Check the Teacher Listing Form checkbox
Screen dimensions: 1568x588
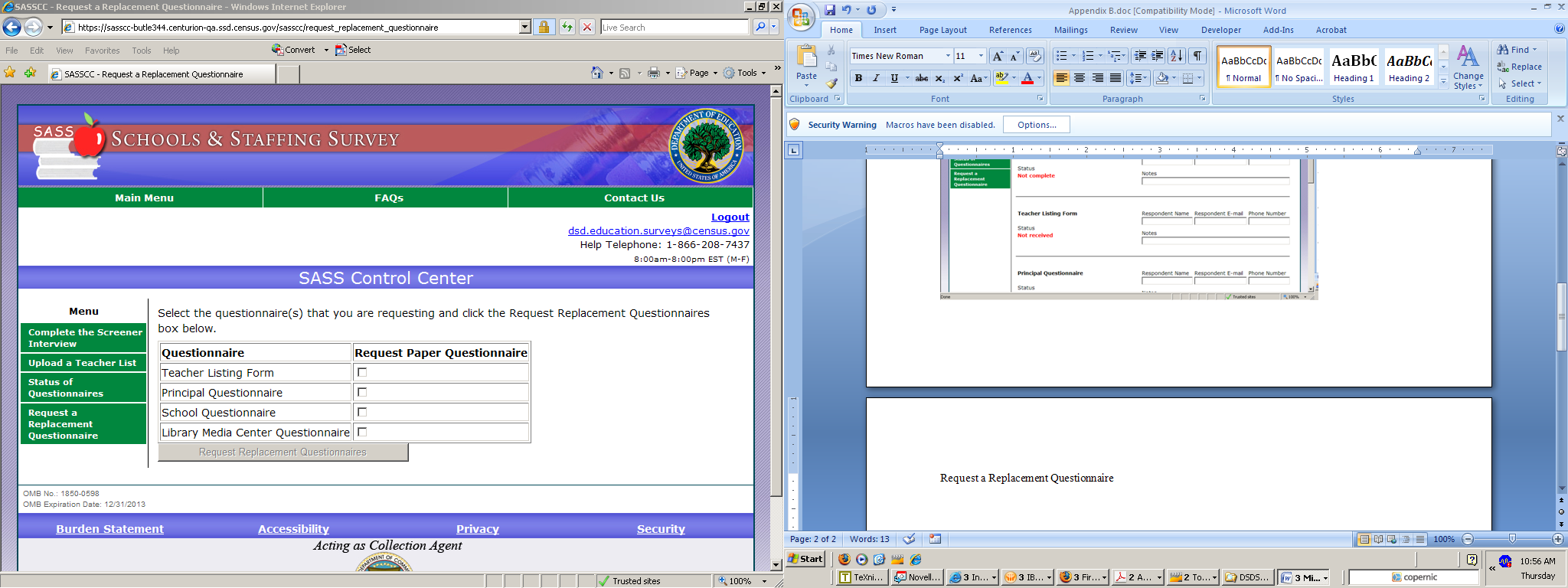(362, 372)
